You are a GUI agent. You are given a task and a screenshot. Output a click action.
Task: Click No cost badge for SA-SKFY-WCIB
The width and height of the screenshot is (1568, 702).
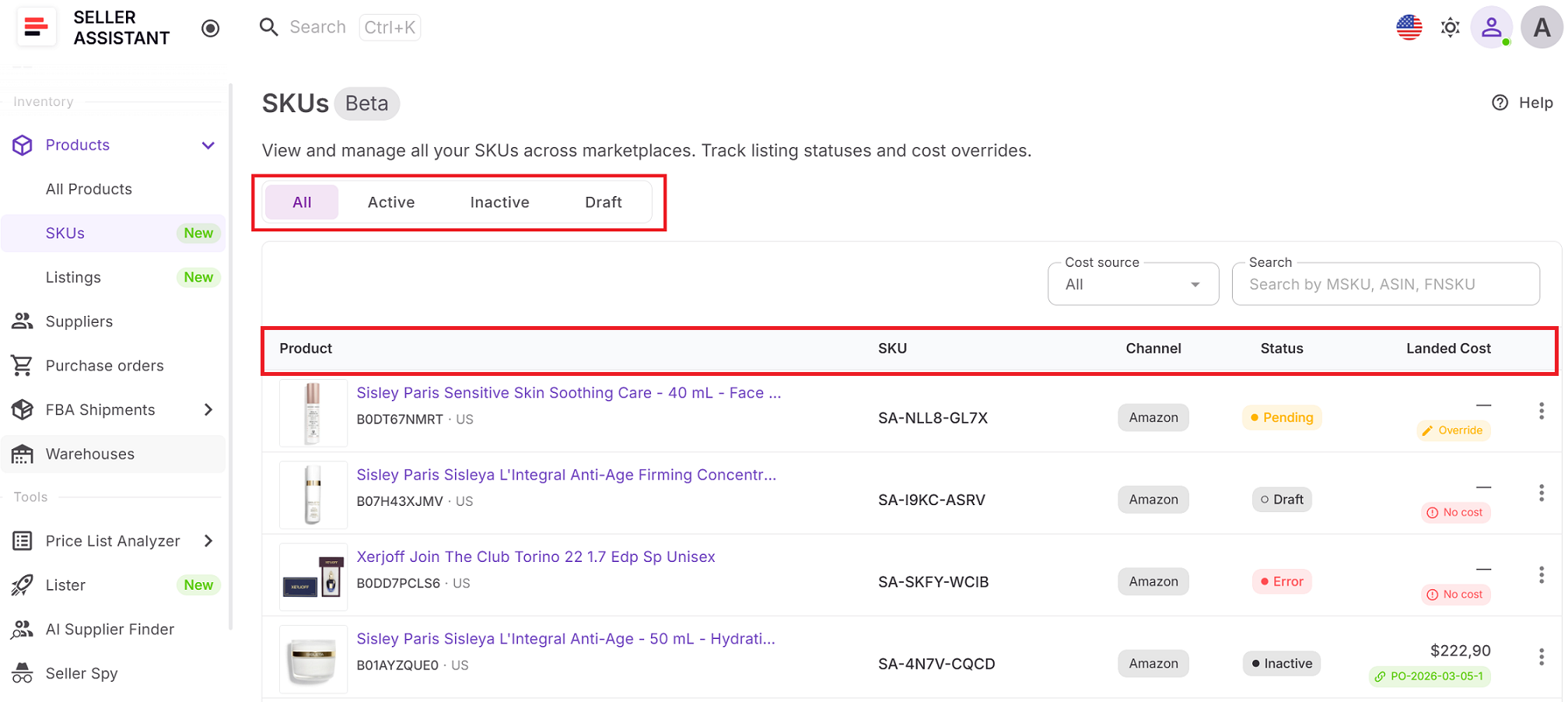[x=1455, y=594]
